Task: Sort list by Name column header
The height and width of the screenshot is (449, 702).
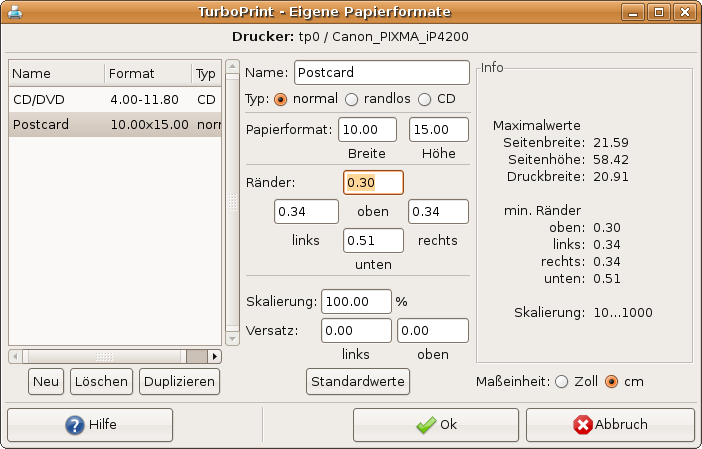Action: pos(56,74)
